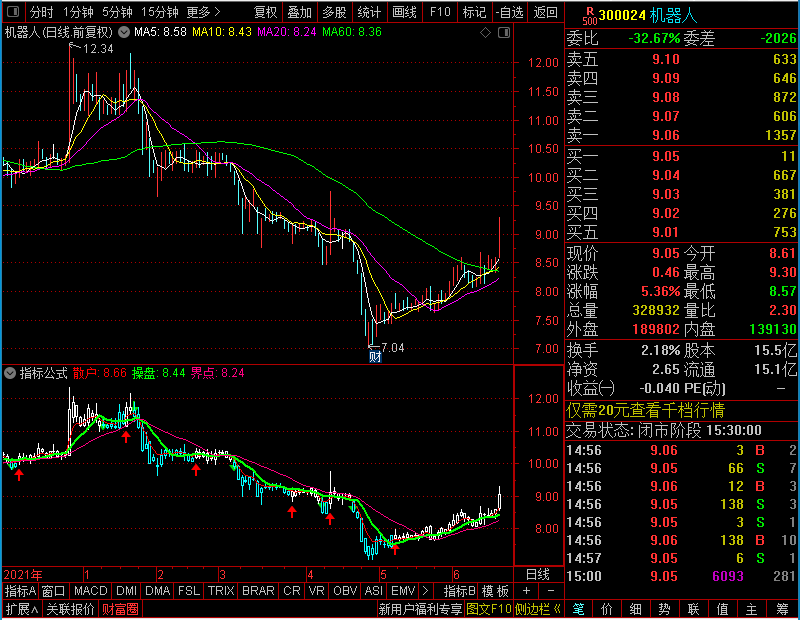The height and width of the screenshot is (620, 800).
Task: Click the 标记 mark button
Action: click(x=474, y=12)
